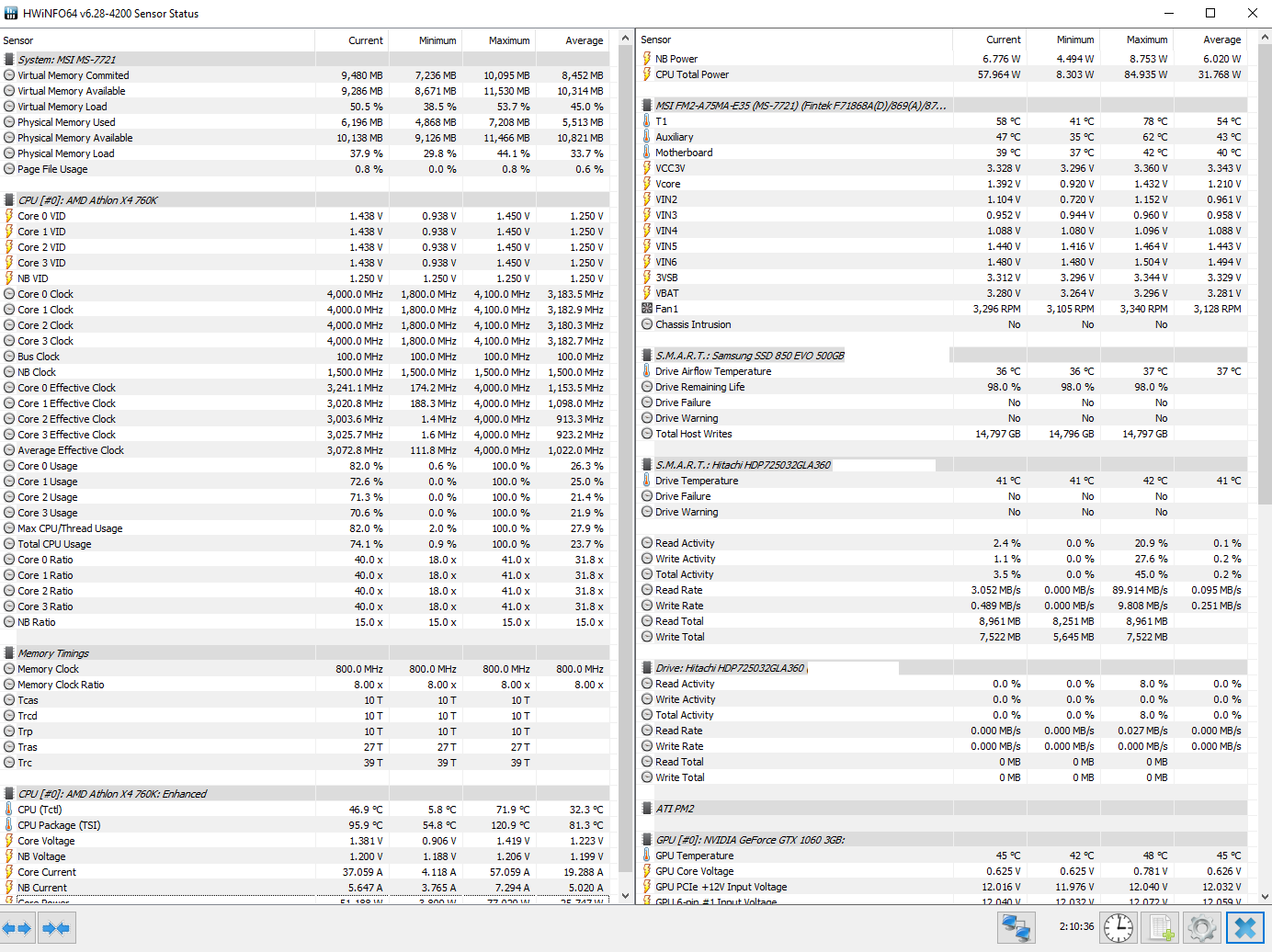Select the Auxiliary temperature row
Screen dimensions: 1272x952
pos(942,137)
